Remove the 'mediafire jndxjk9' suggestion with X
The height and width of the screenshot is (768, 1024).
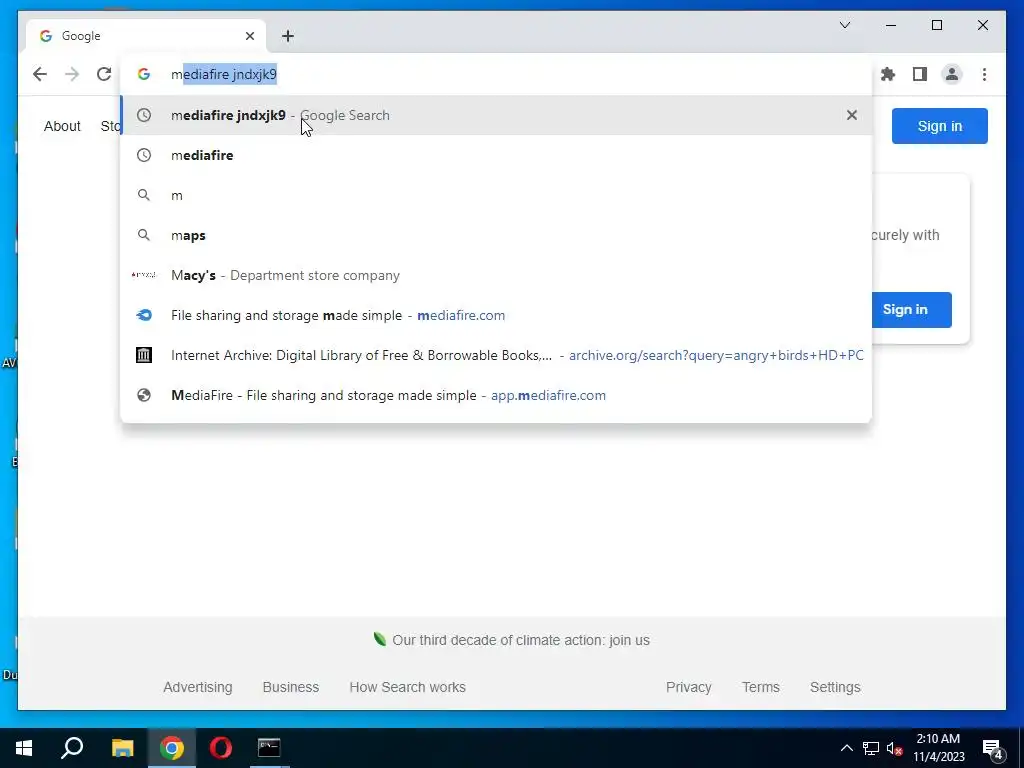(x=852, y=115)
